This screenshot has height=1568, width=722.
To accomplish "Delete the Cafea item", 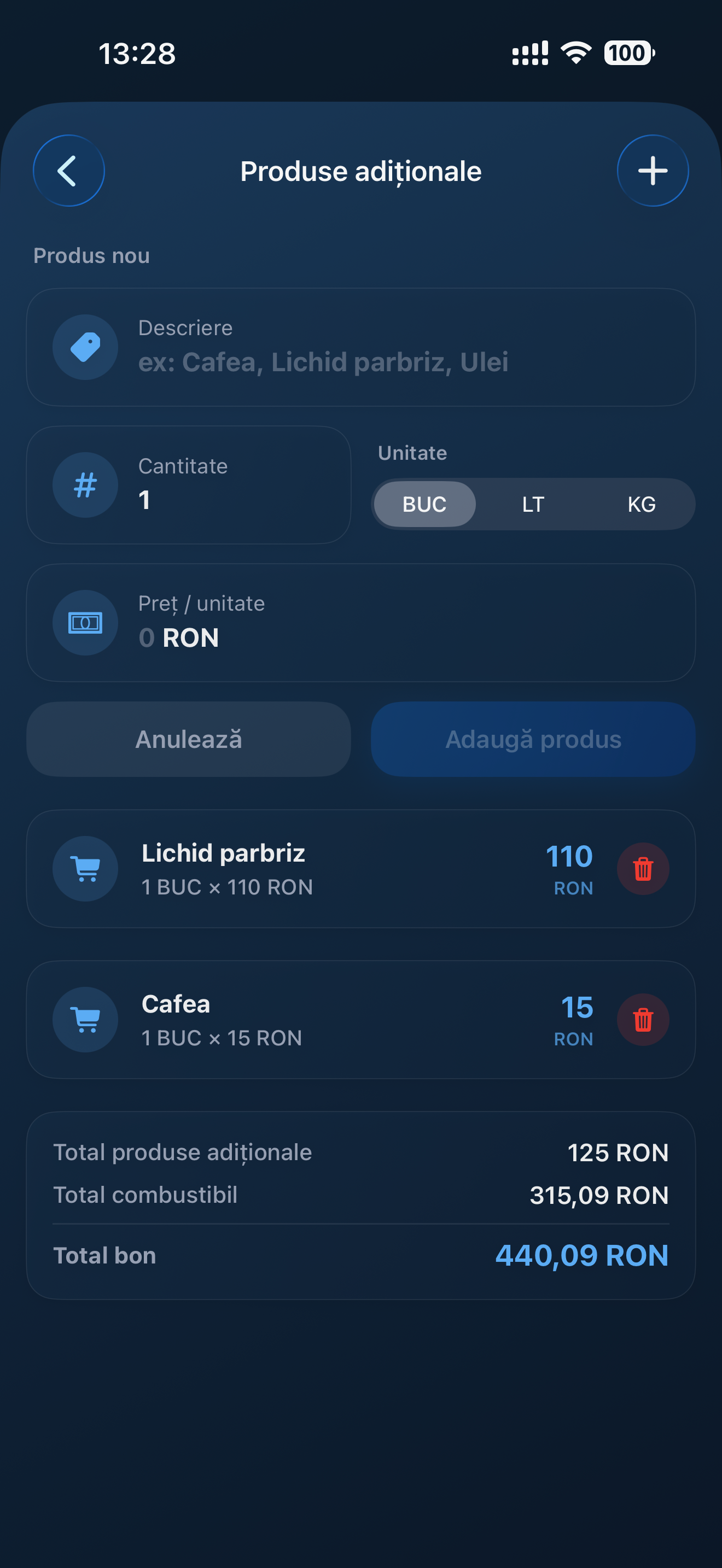I will pyautogui.click(x=643, y=1020).
